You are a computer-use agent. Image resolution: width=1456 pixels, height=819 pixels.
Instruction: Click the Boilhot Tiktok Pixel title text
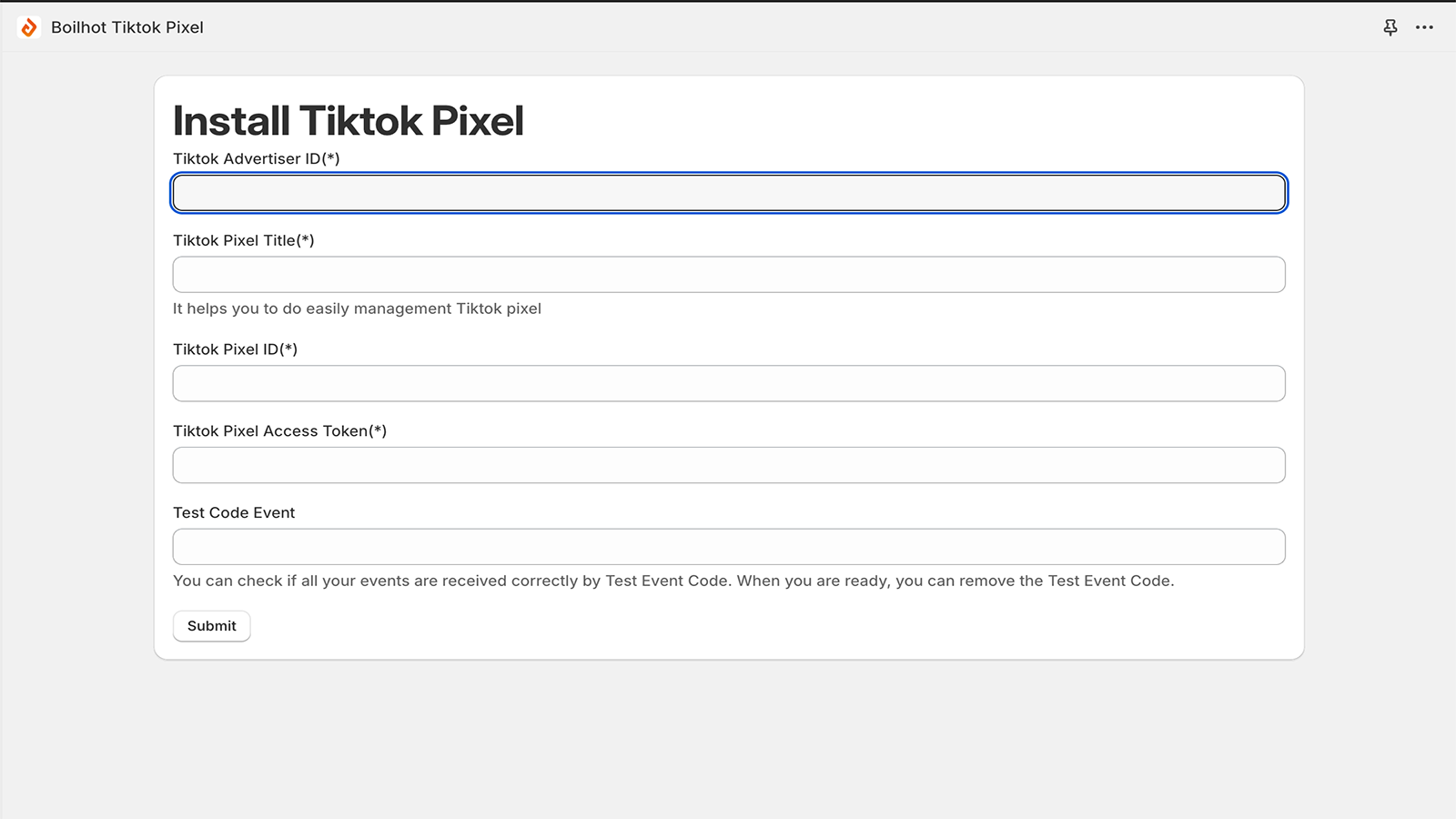127,27
